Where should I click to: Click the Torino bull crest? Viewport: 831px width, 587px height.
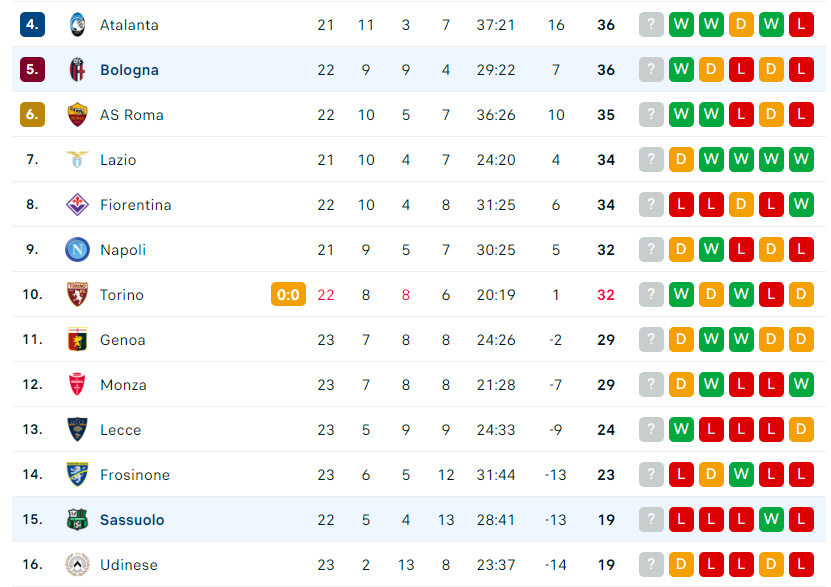point(77,295)
